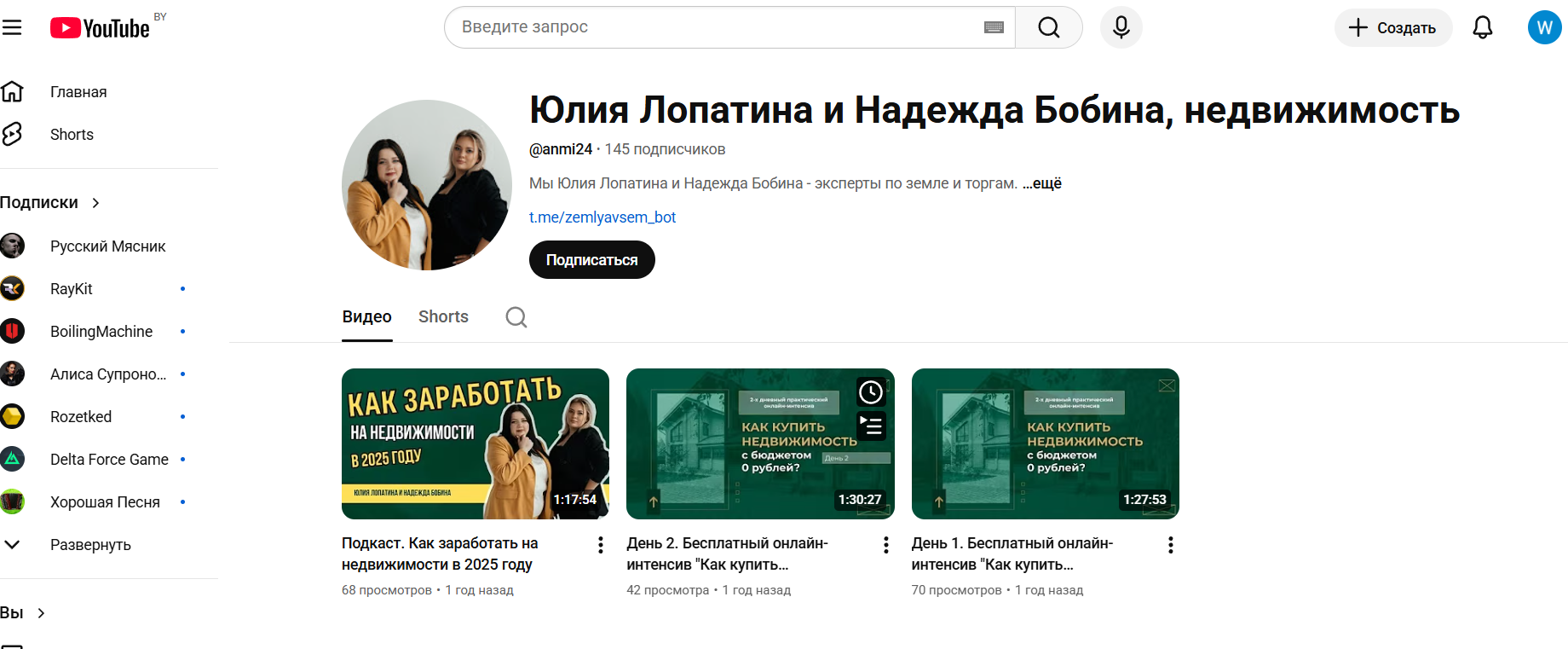Play the 1:30:27 Day 2 thumbnail
This screenshot has width=1568, height=649.
[760, 443]
